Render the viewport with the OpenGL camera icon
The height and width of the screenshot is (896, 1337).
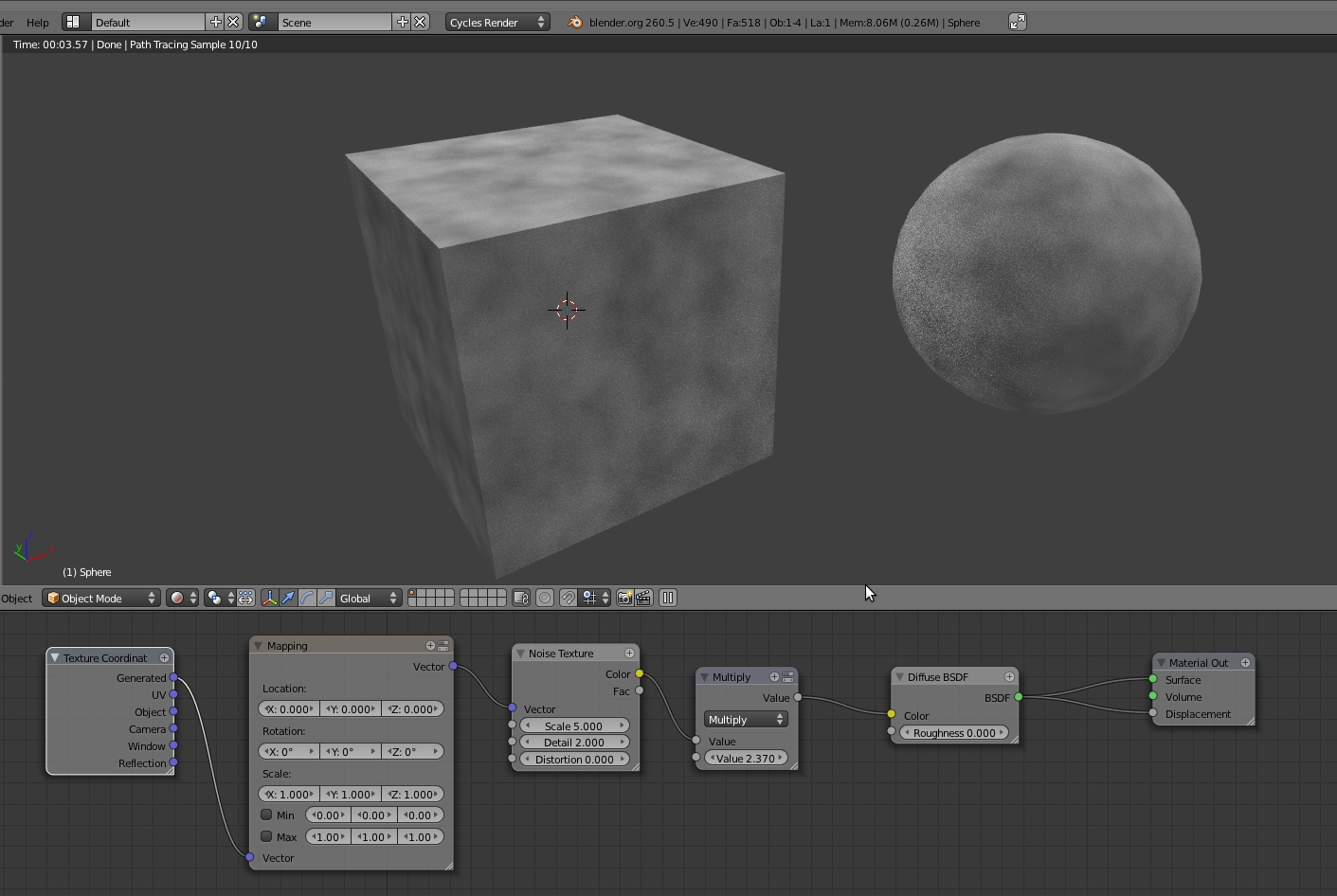click(624, 598)
